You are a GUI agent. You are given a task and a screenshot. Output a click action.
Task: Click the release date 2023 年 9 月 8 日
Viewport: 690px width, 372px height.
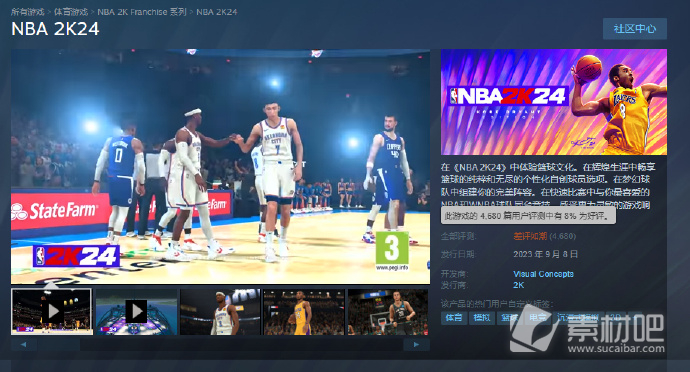click(545, 254)
